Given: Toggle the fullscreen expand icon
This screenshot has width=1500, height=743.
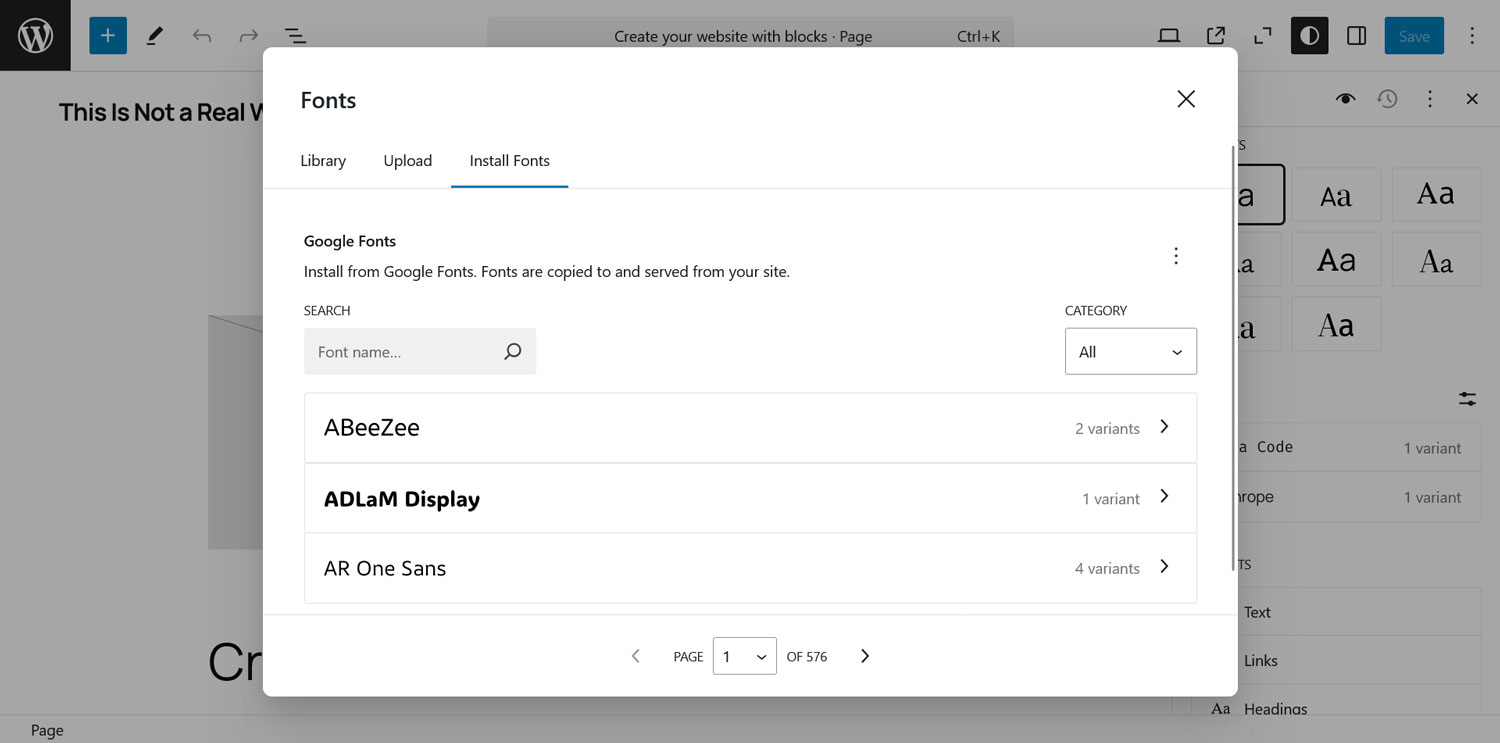Looking at the screenshot, I should click(x=1263, y=36).
